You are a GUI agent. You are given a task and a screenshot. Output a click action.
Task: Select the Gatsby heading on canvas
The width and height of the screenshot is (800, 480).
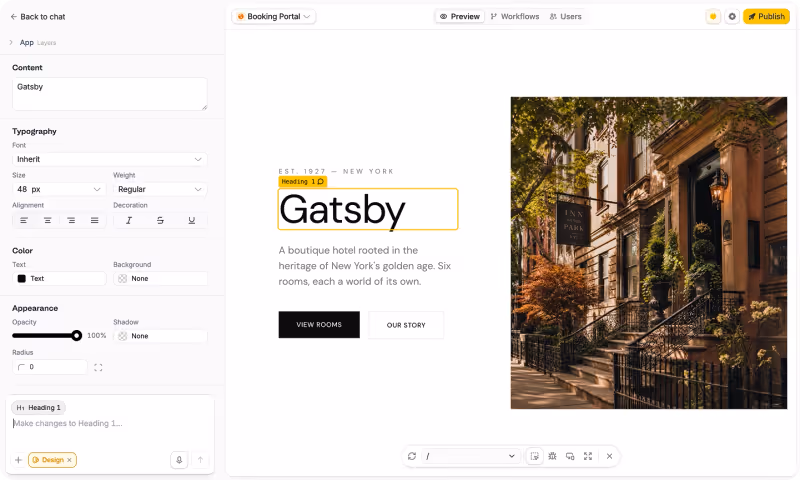click(x=368, y=209)
